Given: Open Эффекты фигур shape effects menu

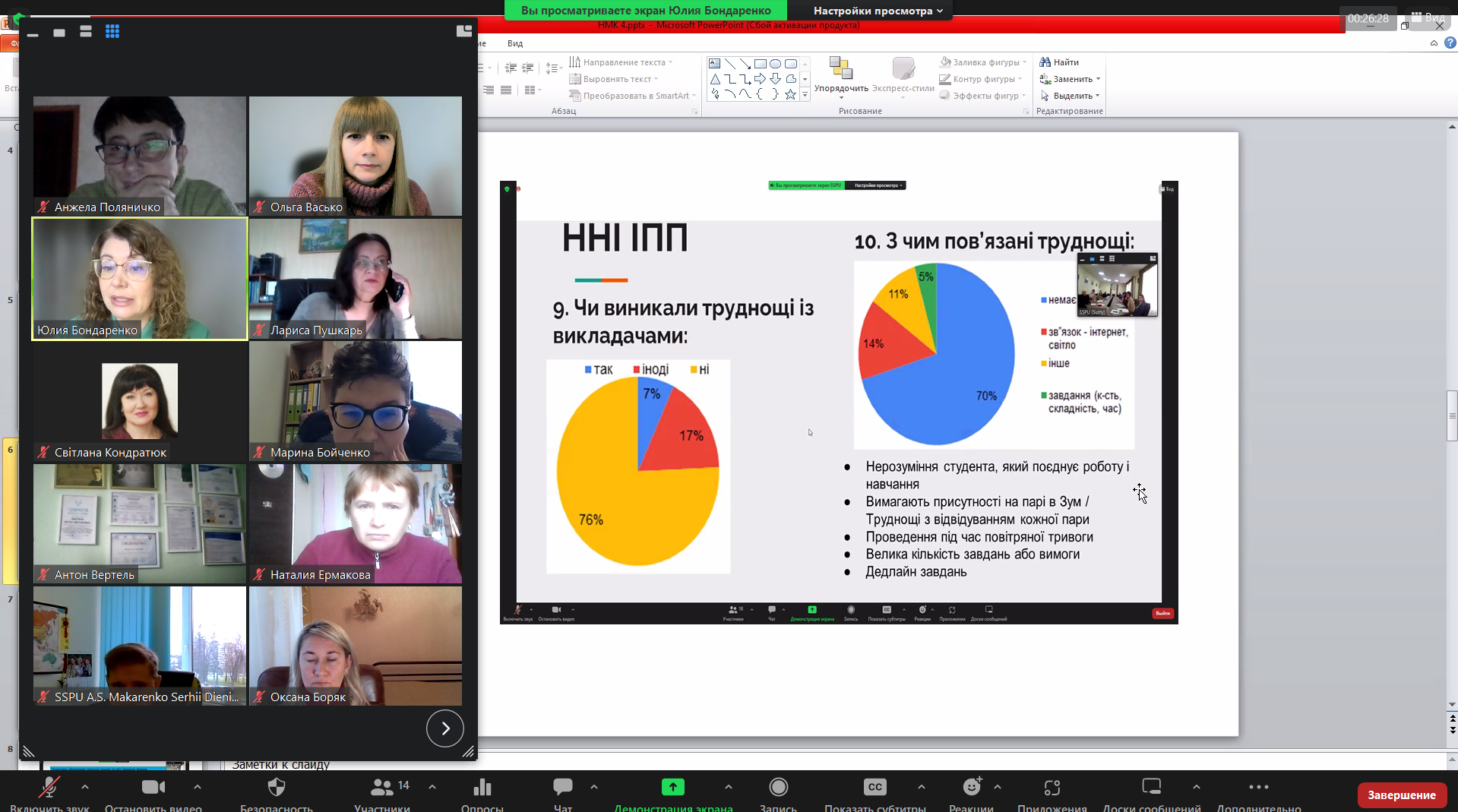Looking at the screenshot, I should coord(983,96).
